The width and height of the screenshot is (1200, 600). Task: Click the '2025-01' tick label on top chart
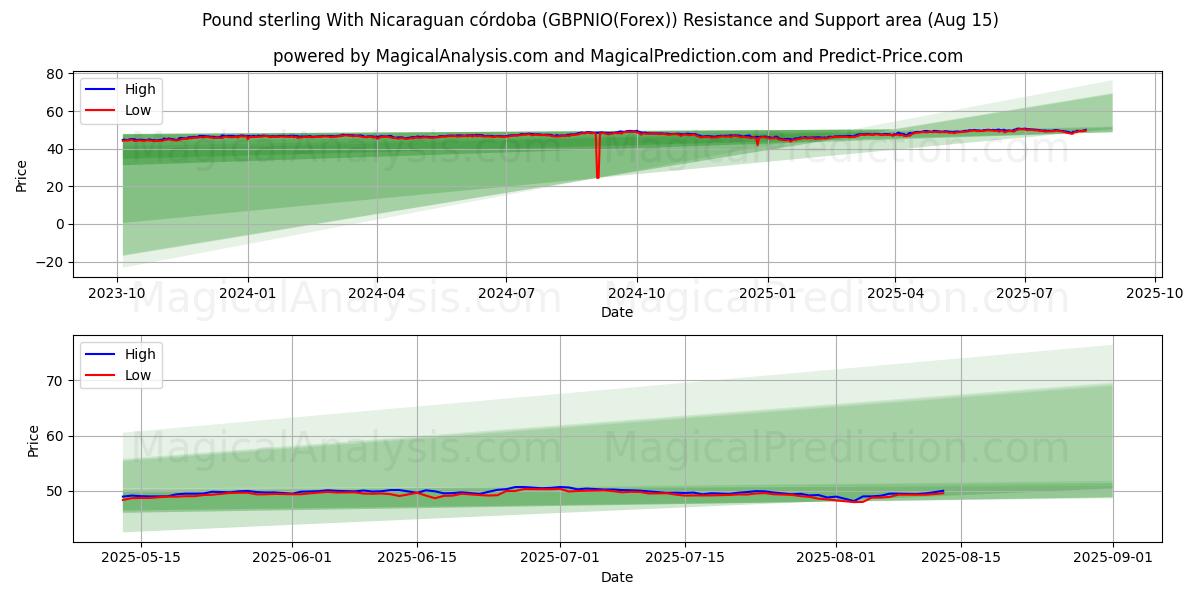pos(767,294)
